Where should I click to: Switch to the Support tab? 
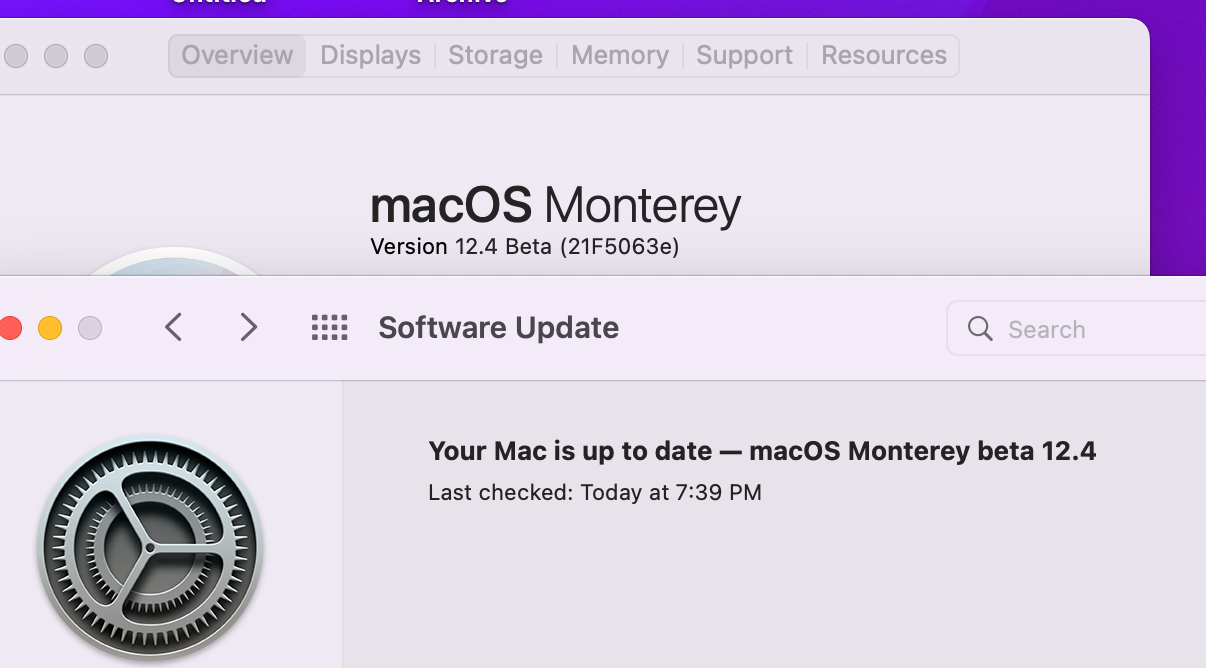(744, 56)
